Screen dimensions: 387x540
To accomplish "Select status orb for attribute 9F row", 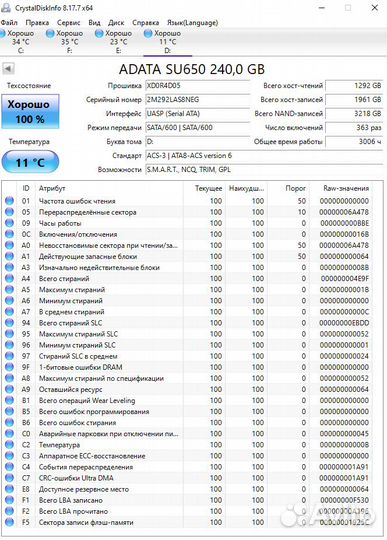I will point(9,367).
